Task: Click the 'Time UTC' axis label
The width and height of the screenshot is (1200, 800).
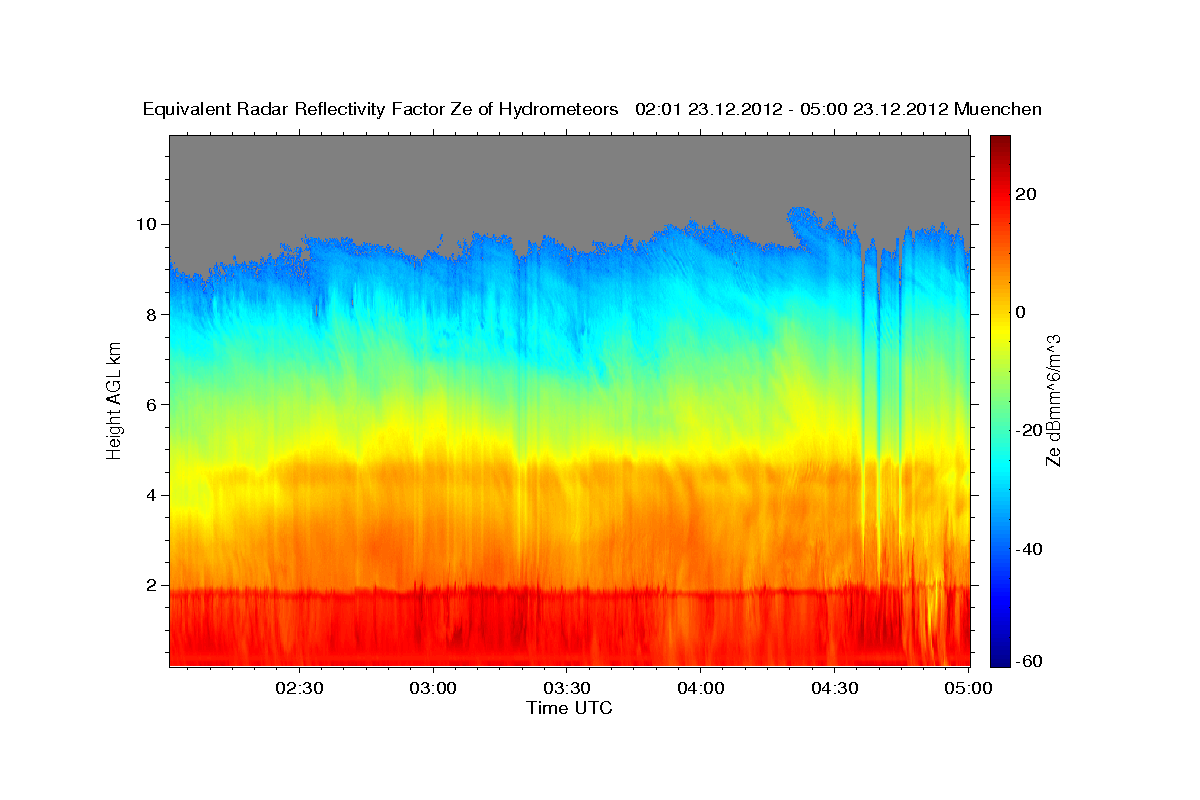Action: click(x=569, y=708)
